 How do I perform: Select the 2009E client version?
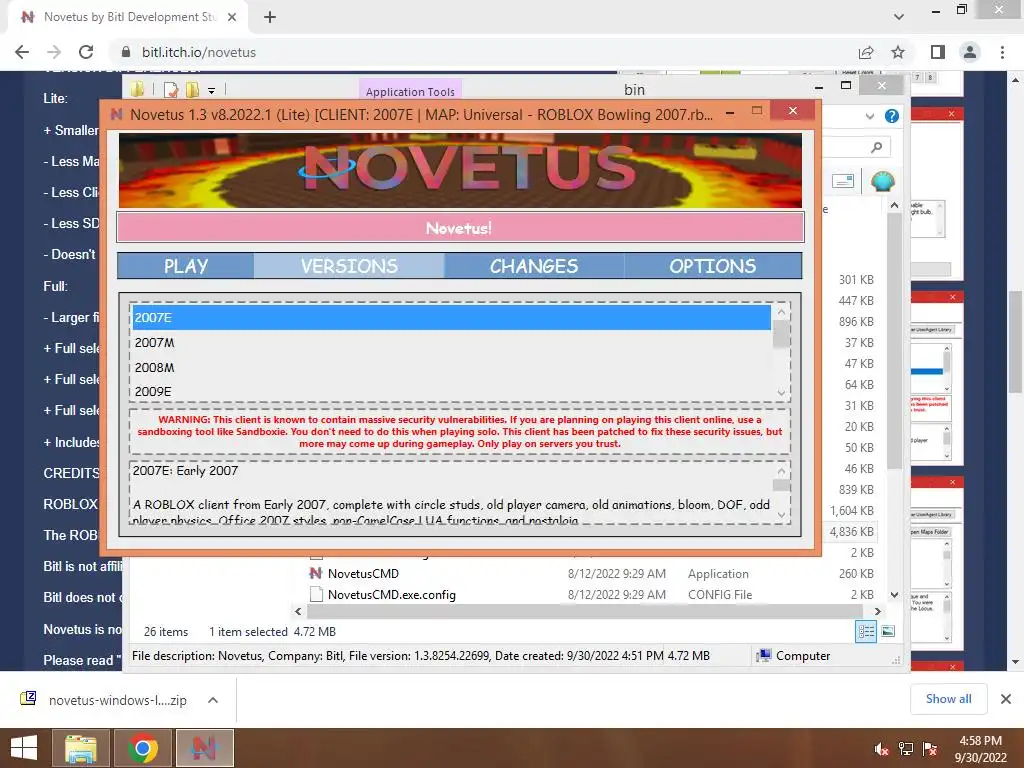451,391
